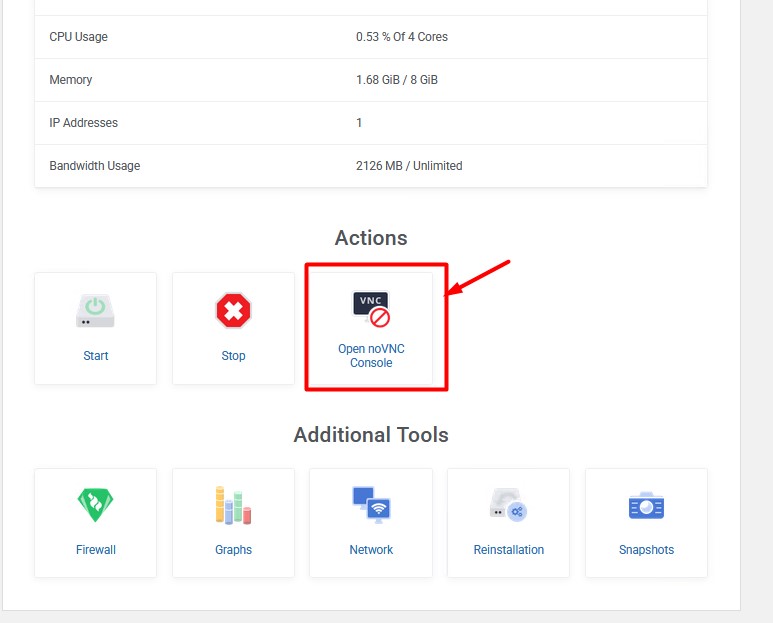The image size is (773, 623).
Task: Open the Network label link
Action: click(371, 550)
